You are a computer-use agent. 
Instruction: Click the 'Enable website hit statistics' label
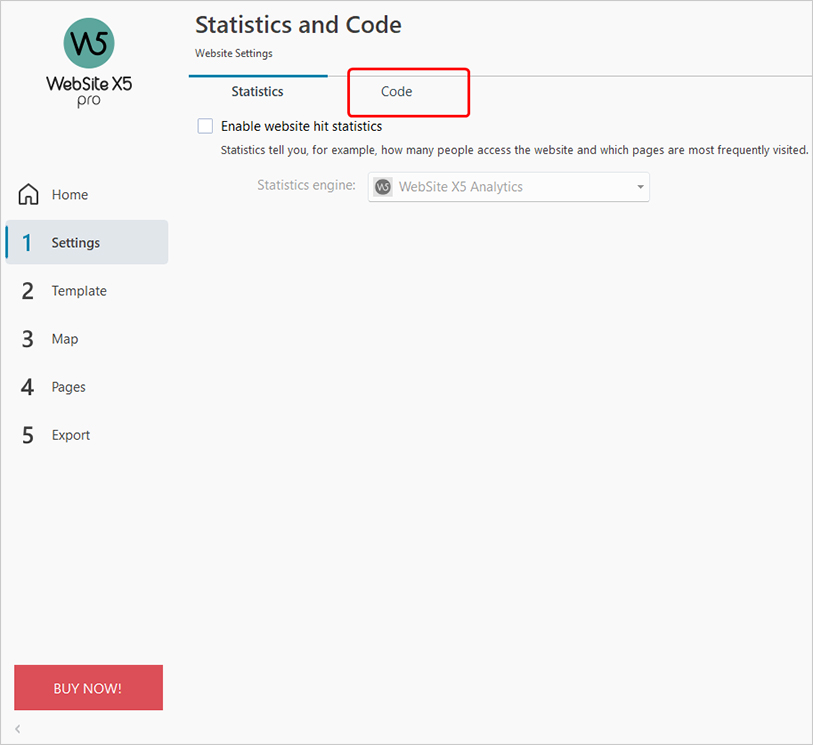[301, 126]
